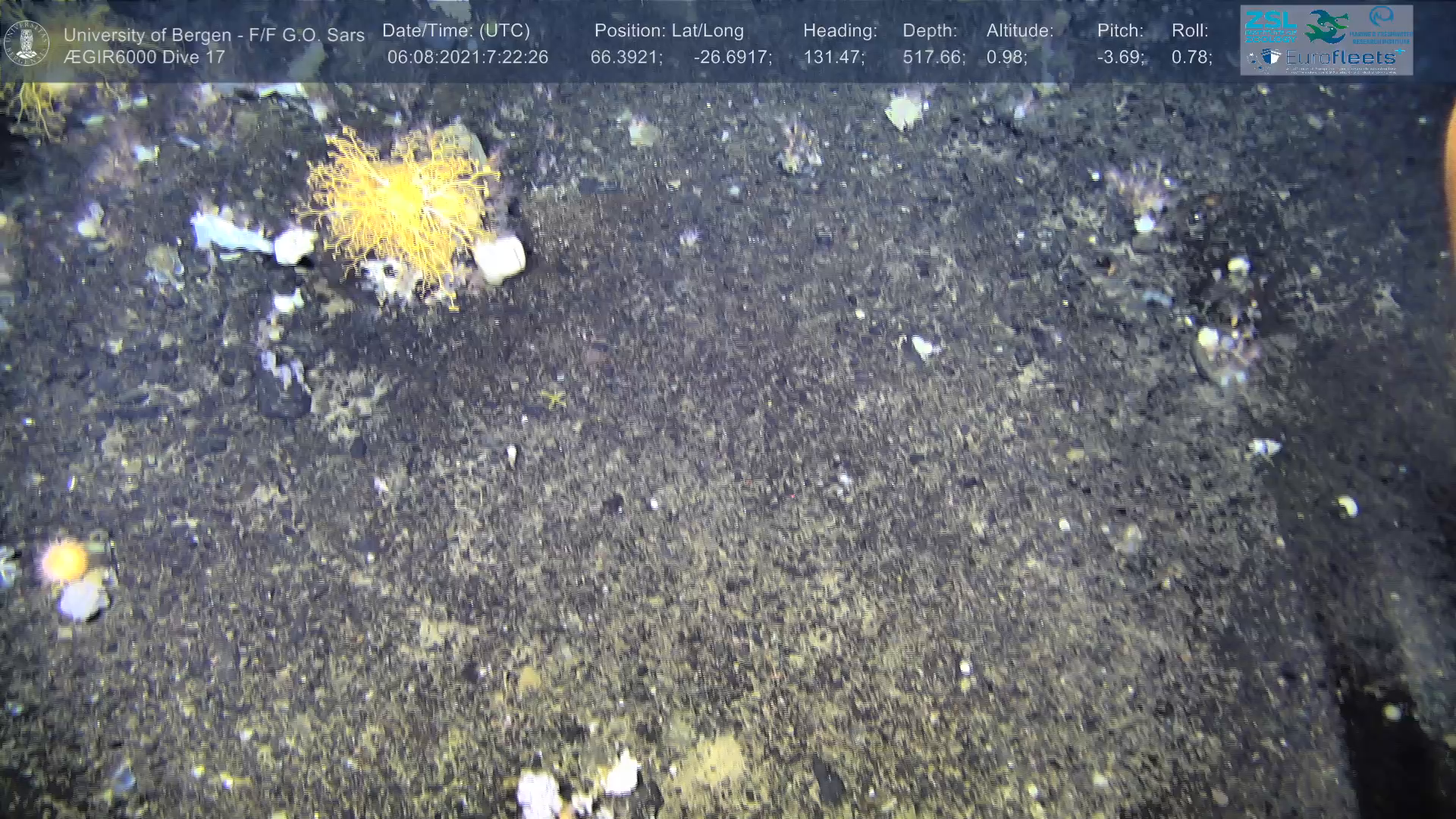Click the timestamp value 06:08:2021:7:22:26

(467, 58)
